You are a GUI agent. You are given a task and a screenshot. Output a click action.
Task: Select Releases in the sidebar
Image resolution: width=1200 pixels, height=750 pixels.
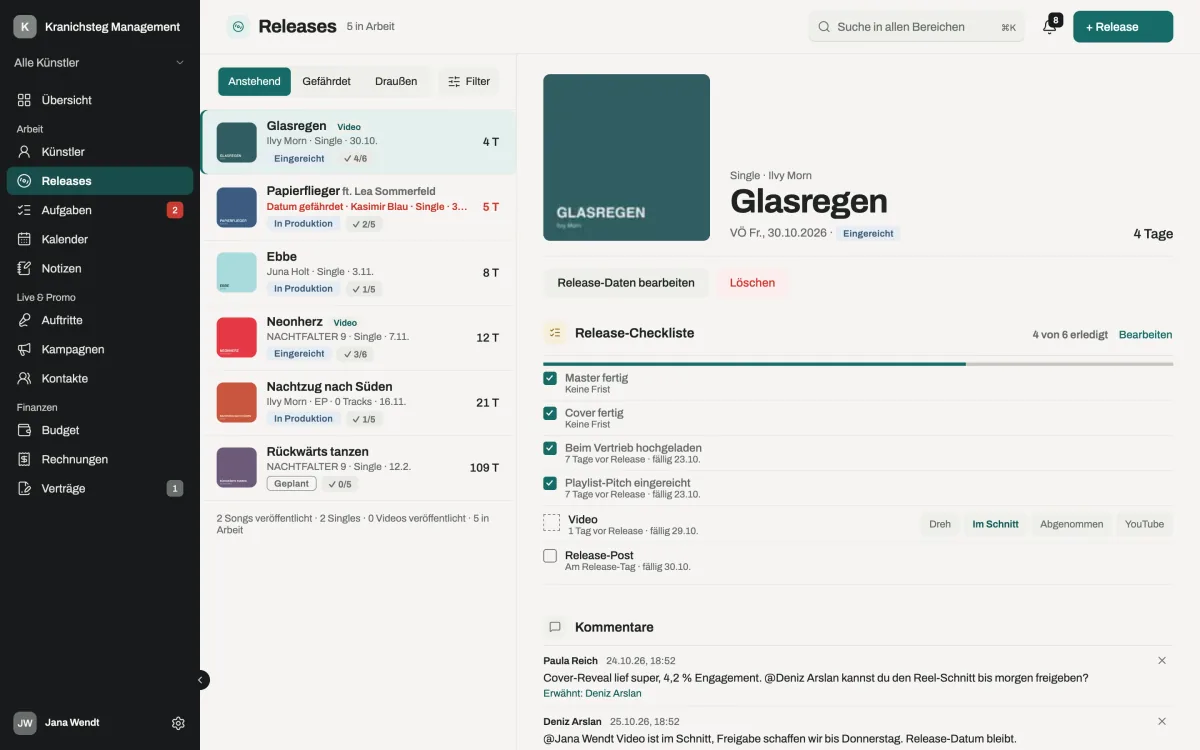[x=100, y=181]
